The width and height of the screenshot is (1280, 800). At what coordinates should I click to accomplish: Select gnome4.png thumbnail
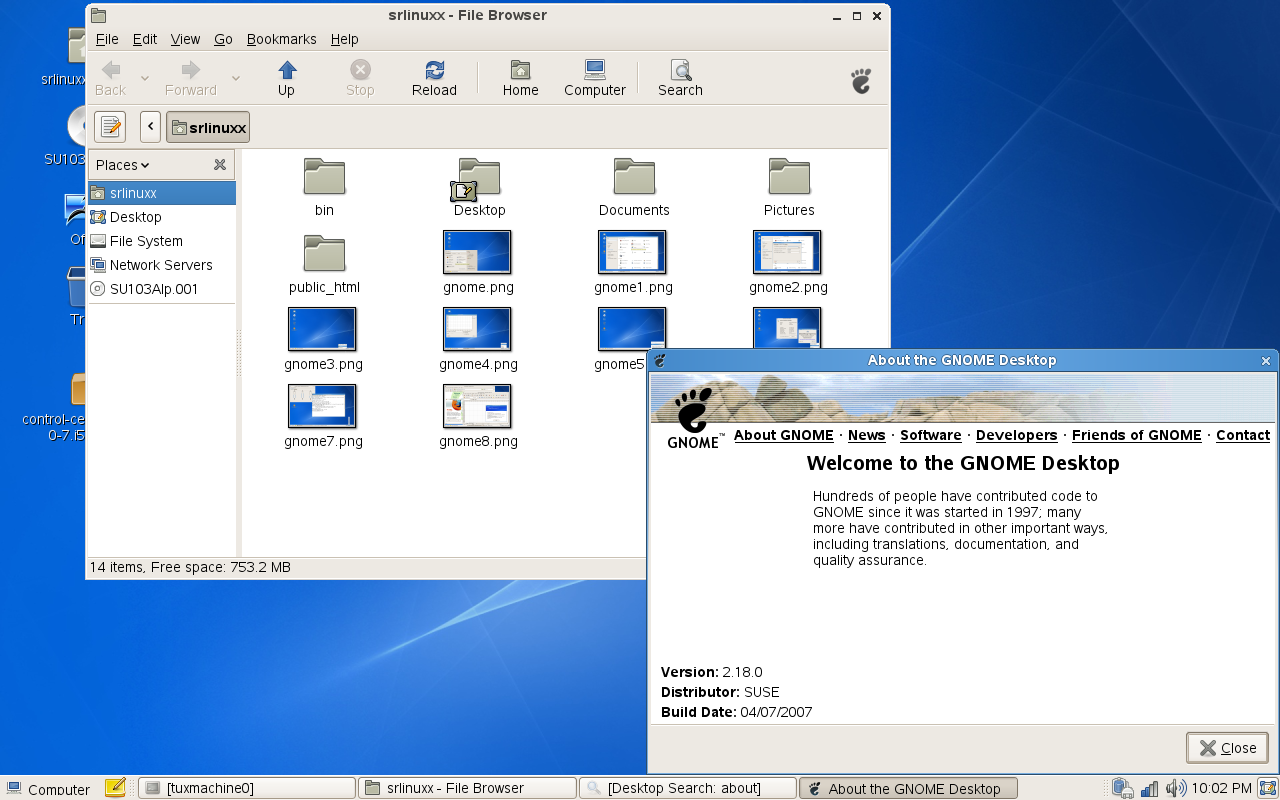click(x=477, y=329)
